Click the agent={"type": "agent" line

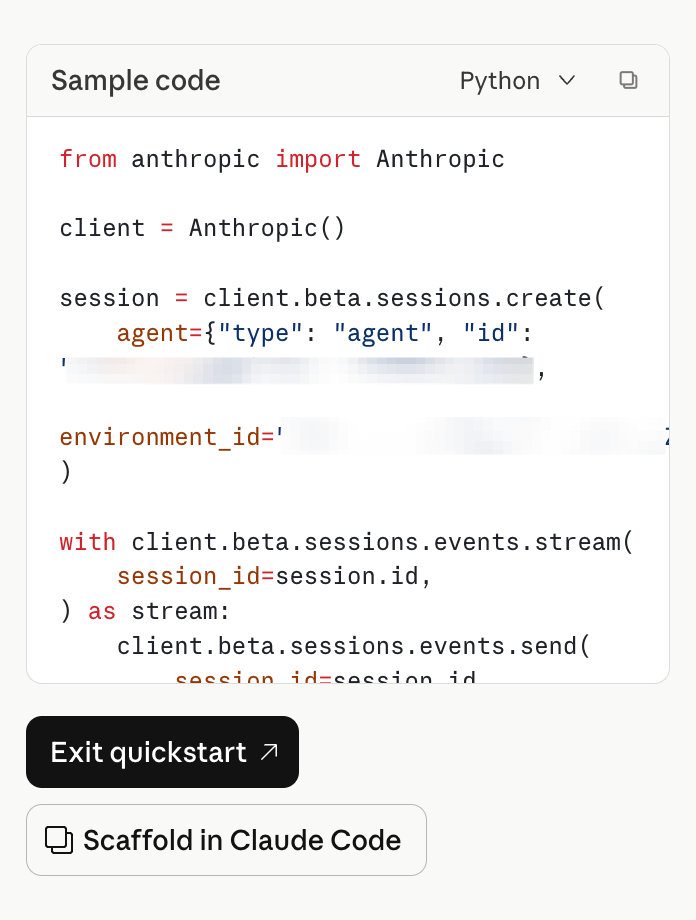(325, 333)
